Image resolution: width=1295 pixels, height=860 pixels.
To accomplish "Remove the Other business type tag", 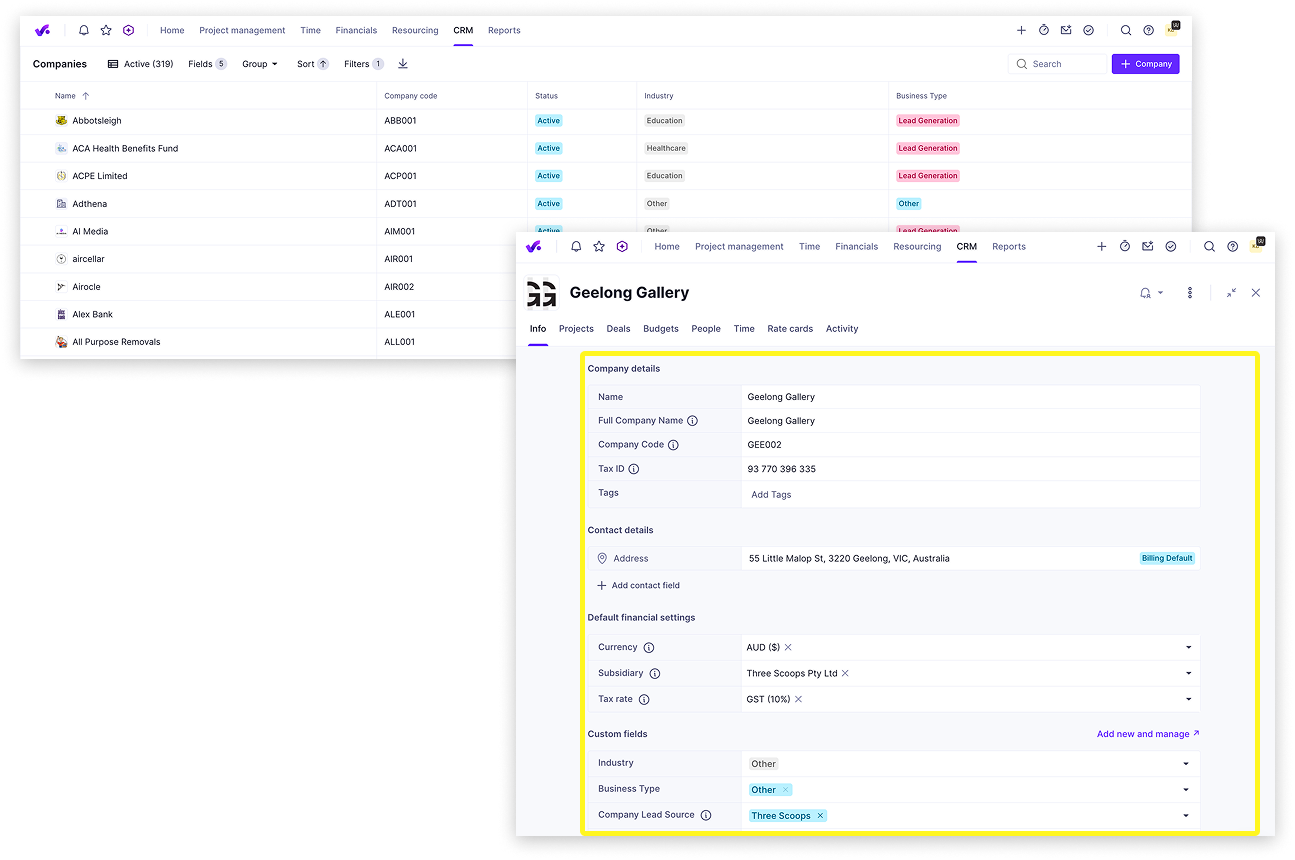I will (785, 790).
